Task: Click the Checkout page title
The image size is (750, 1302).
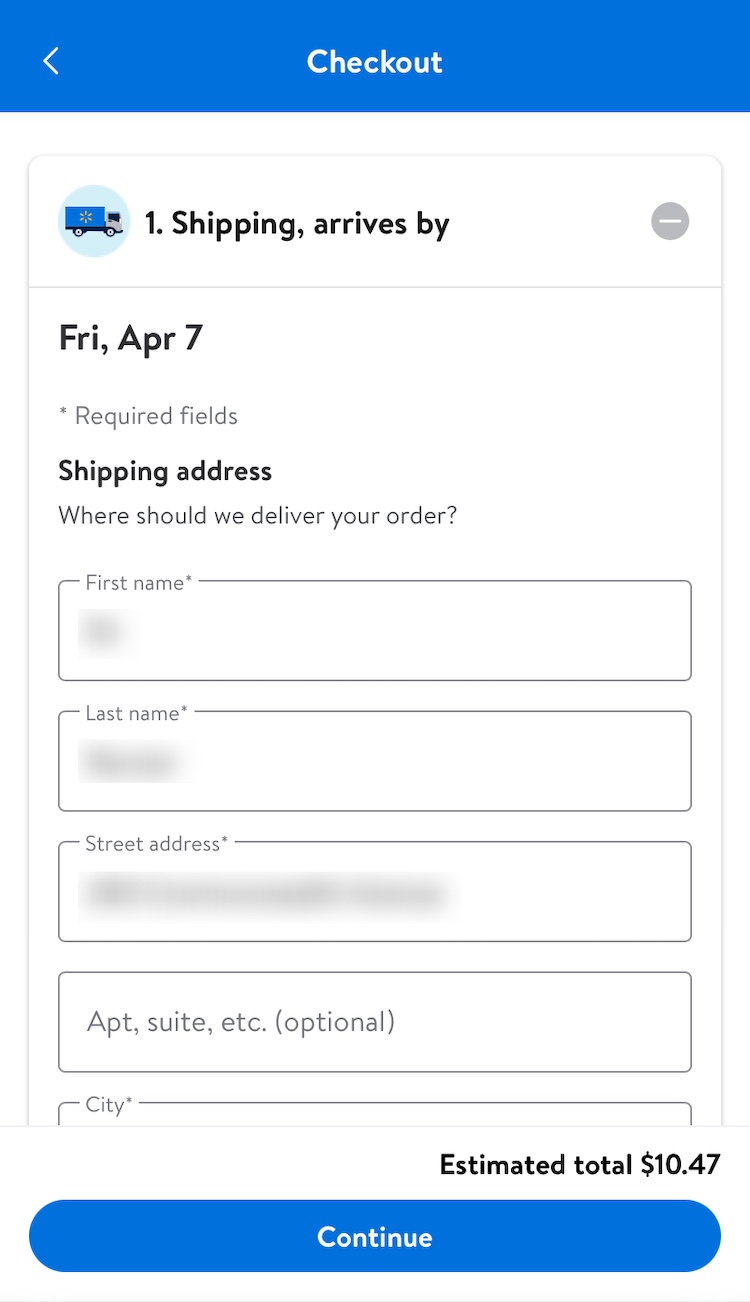Action: [374, 62]
